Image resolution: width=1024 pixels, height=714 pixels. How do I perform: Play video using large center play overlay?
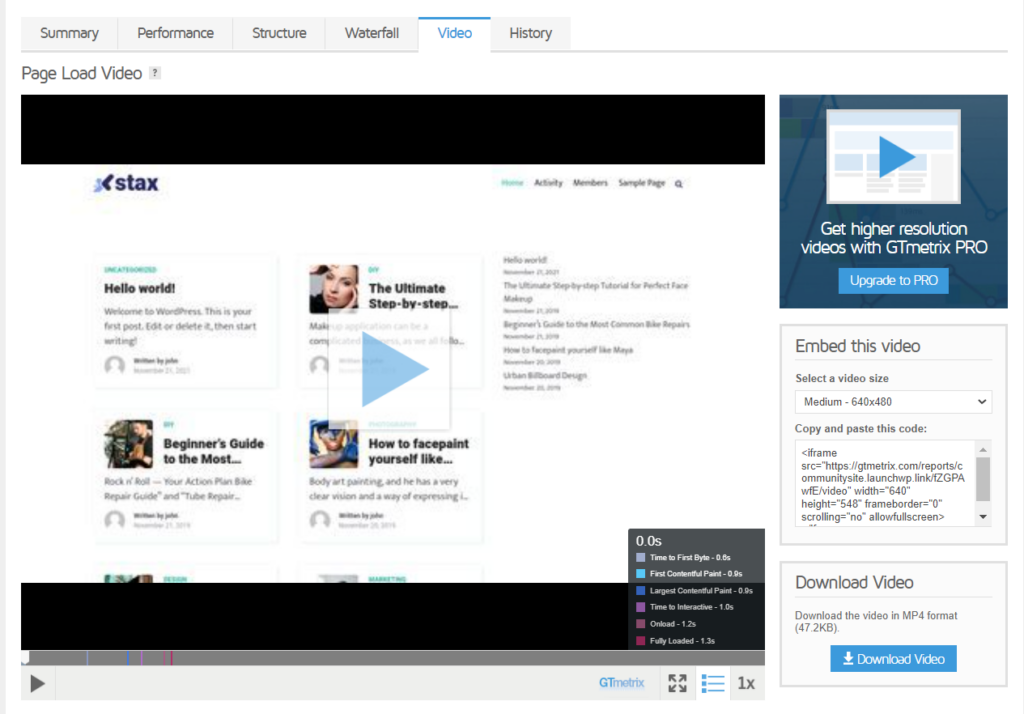(x=390, y=369)
